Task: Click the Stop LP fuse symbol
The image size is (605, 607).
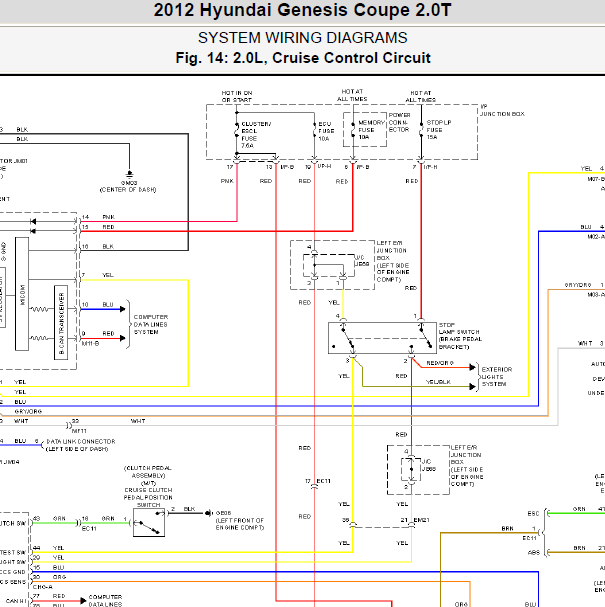Action: click(421, 129)
